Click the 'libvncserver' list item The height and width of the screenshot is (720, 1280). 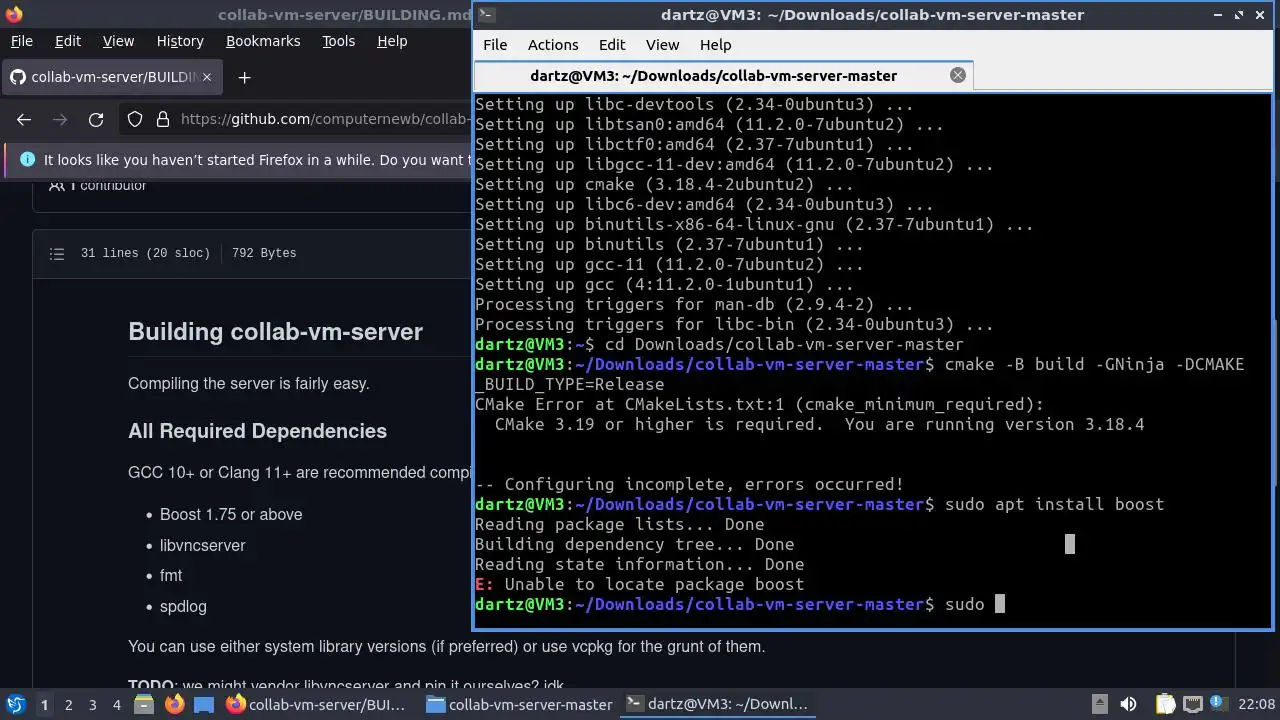coord(202,545)
